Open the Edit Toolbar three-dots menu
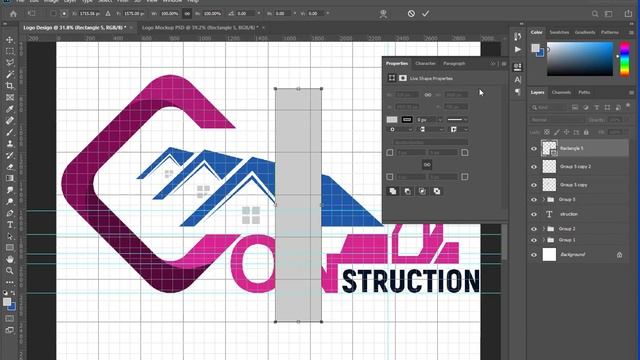The height and width of the screenshot is (360, 640). pos(10,282)
